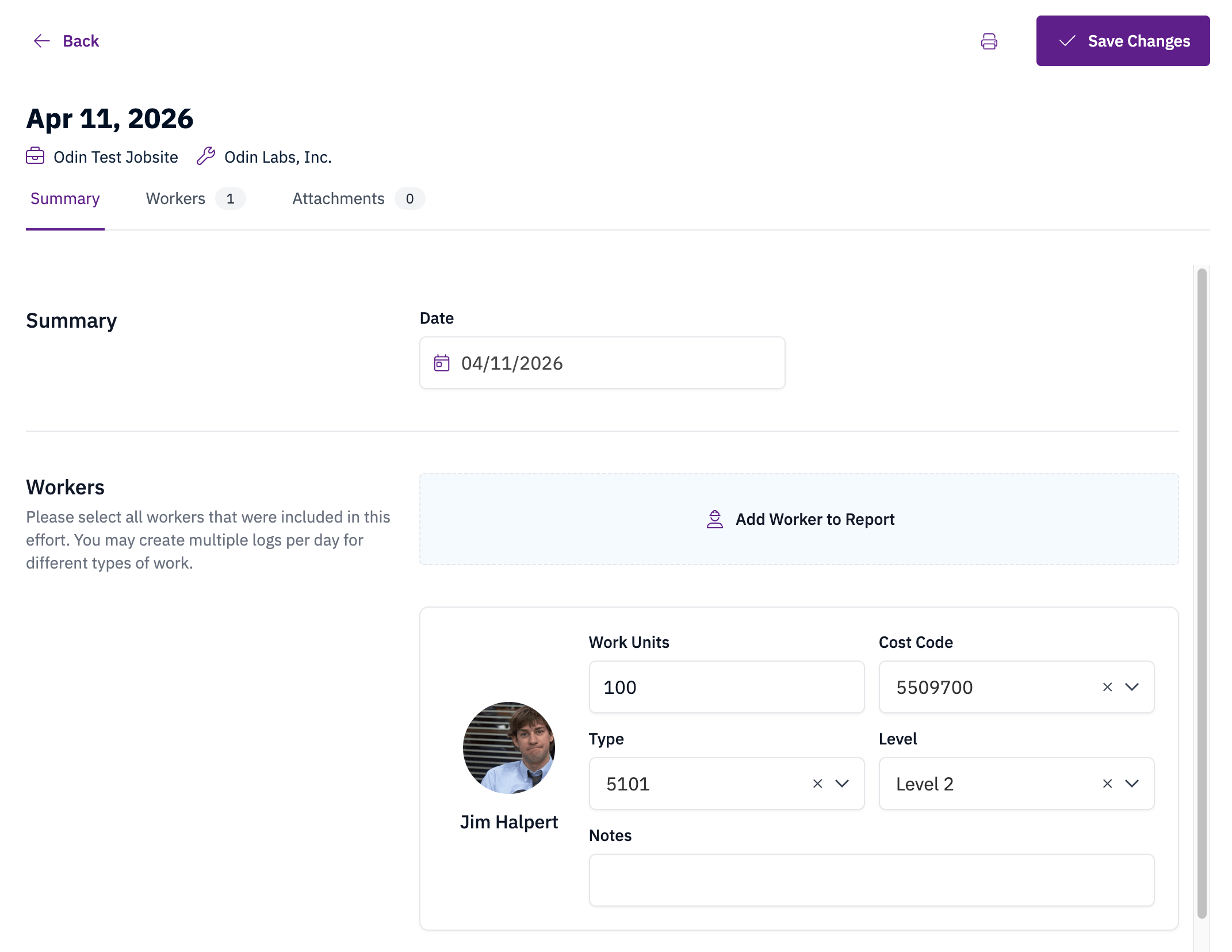The height and width of the screenshot is (952, 1232).
Task: Click the Level 2 value text
Action: (925, 784)
